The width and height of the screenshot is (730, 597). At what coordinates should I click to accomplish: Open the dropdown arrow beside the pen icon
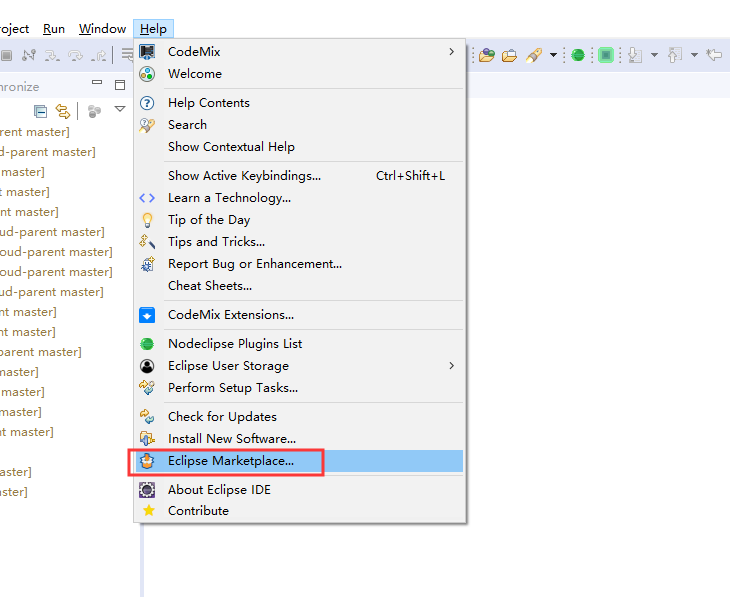click(553, 55)
